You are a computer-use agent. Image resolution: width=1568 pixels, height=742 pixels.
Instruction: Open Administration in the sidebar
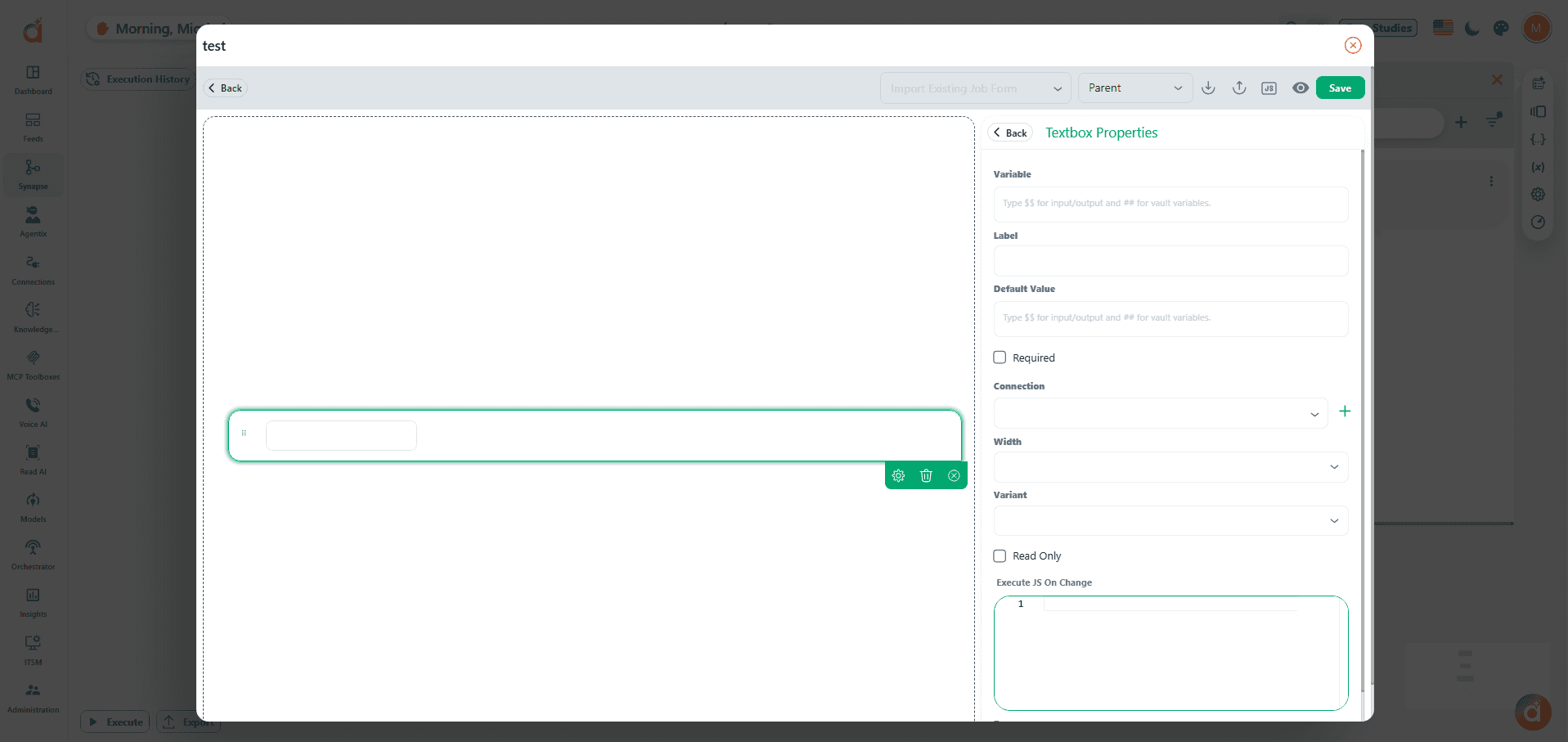(33, 698)
